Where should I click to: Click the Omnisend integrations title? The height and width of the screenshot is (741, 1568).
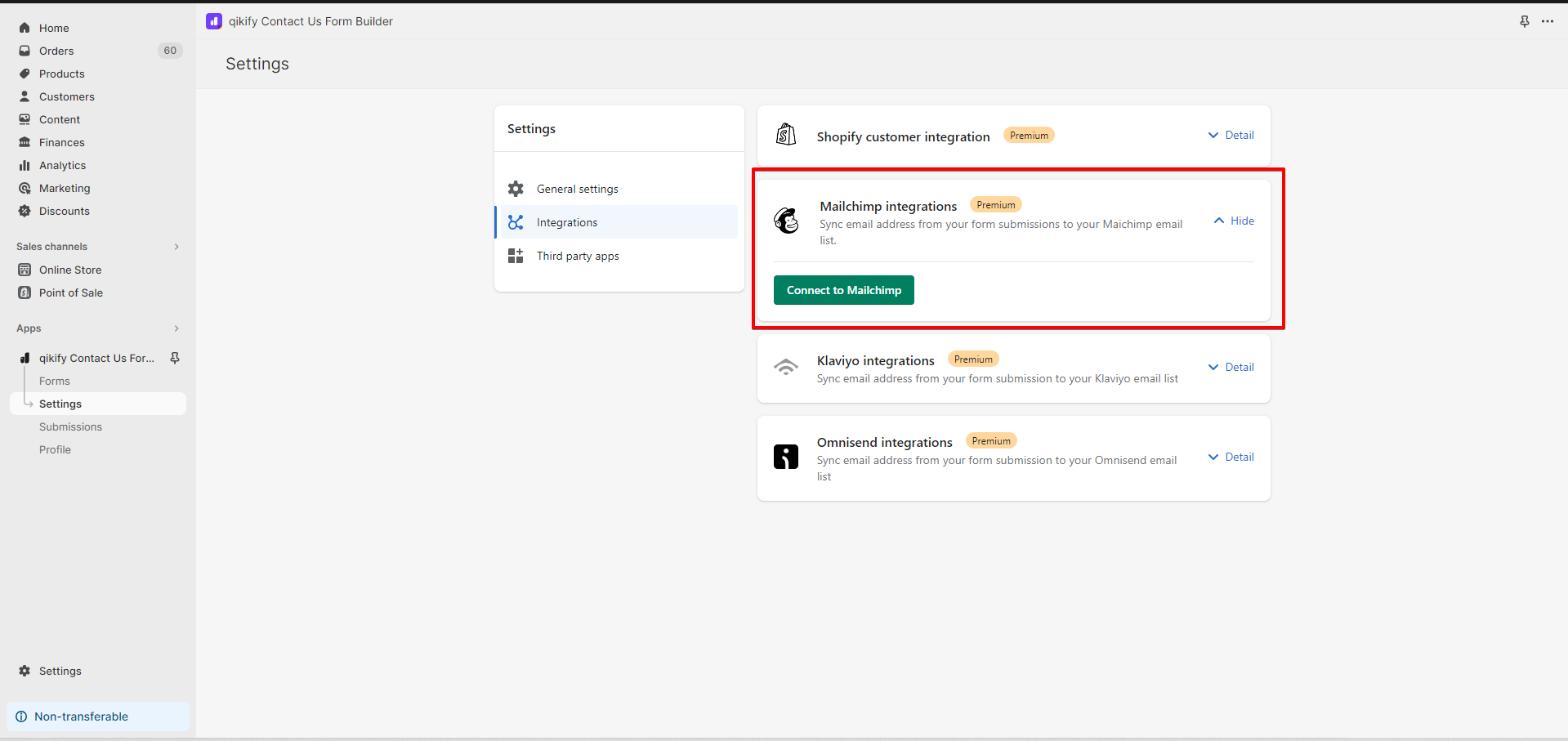[885, 442]
